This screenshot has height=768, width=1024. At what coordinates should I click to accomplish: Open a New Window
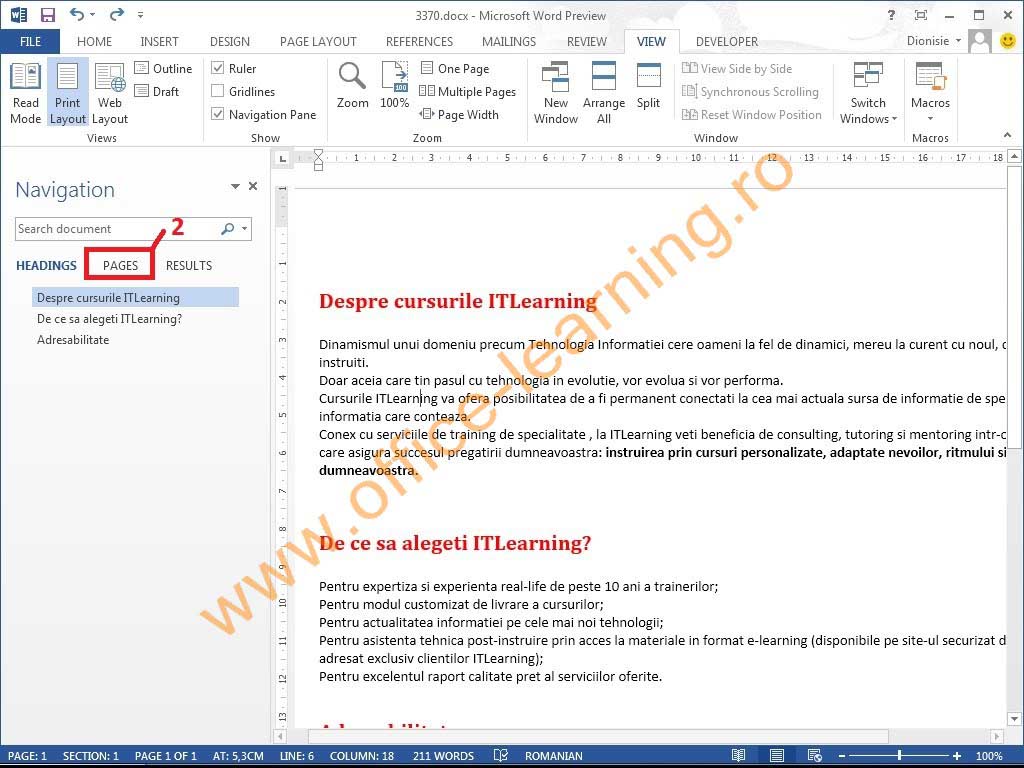pyautogui.click(x=556, y=93)
